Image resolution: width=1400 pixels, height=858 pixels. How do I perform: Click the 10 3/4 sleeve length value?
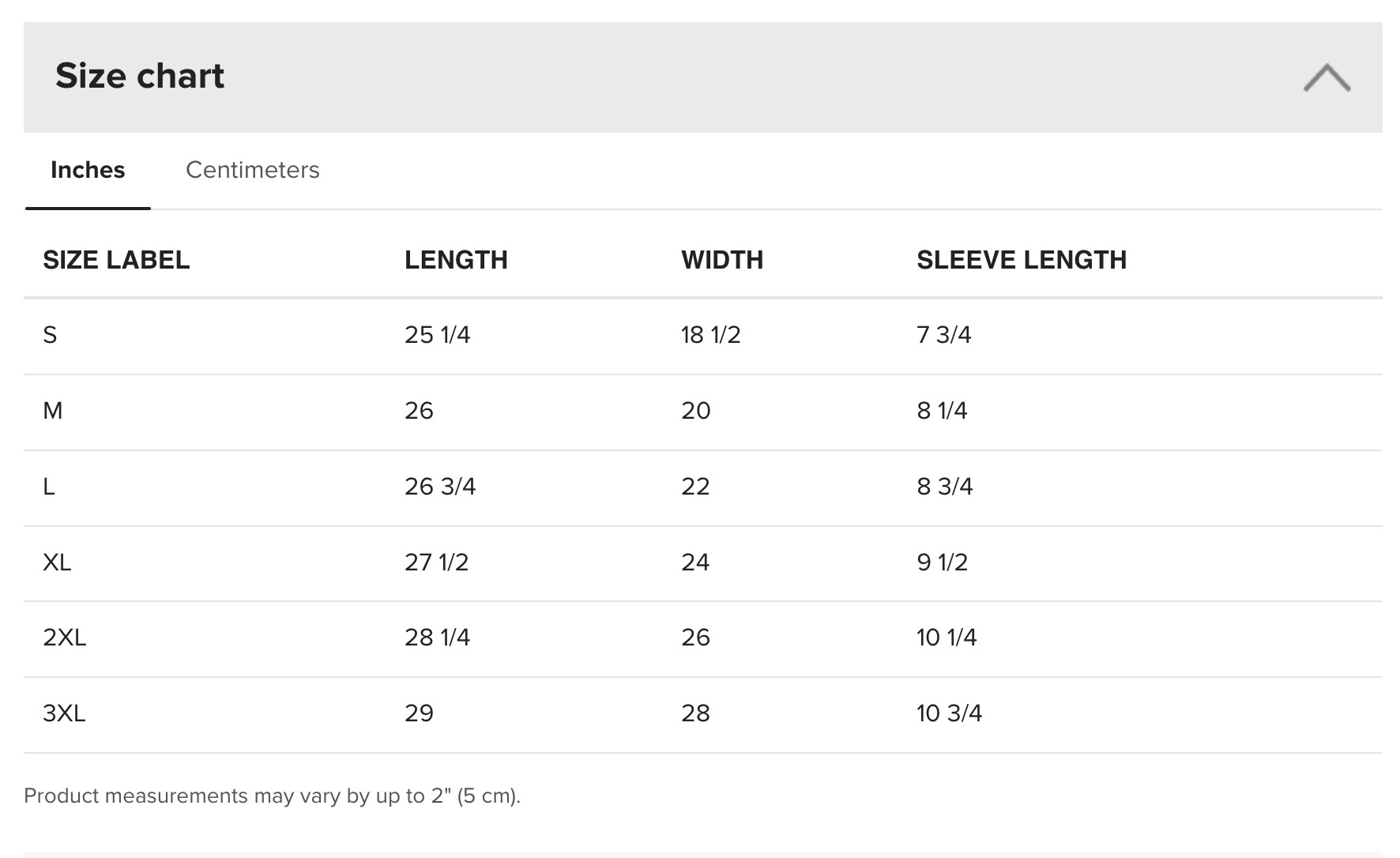pyautogui.click(x=949, y=713)
